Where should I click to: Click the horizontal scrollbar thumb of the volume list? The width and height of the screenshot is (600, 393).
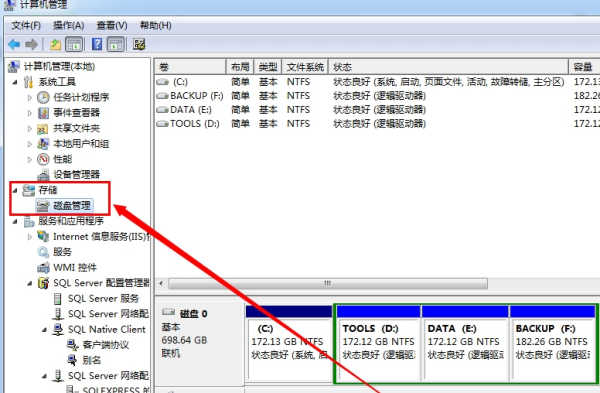(328, 284)
